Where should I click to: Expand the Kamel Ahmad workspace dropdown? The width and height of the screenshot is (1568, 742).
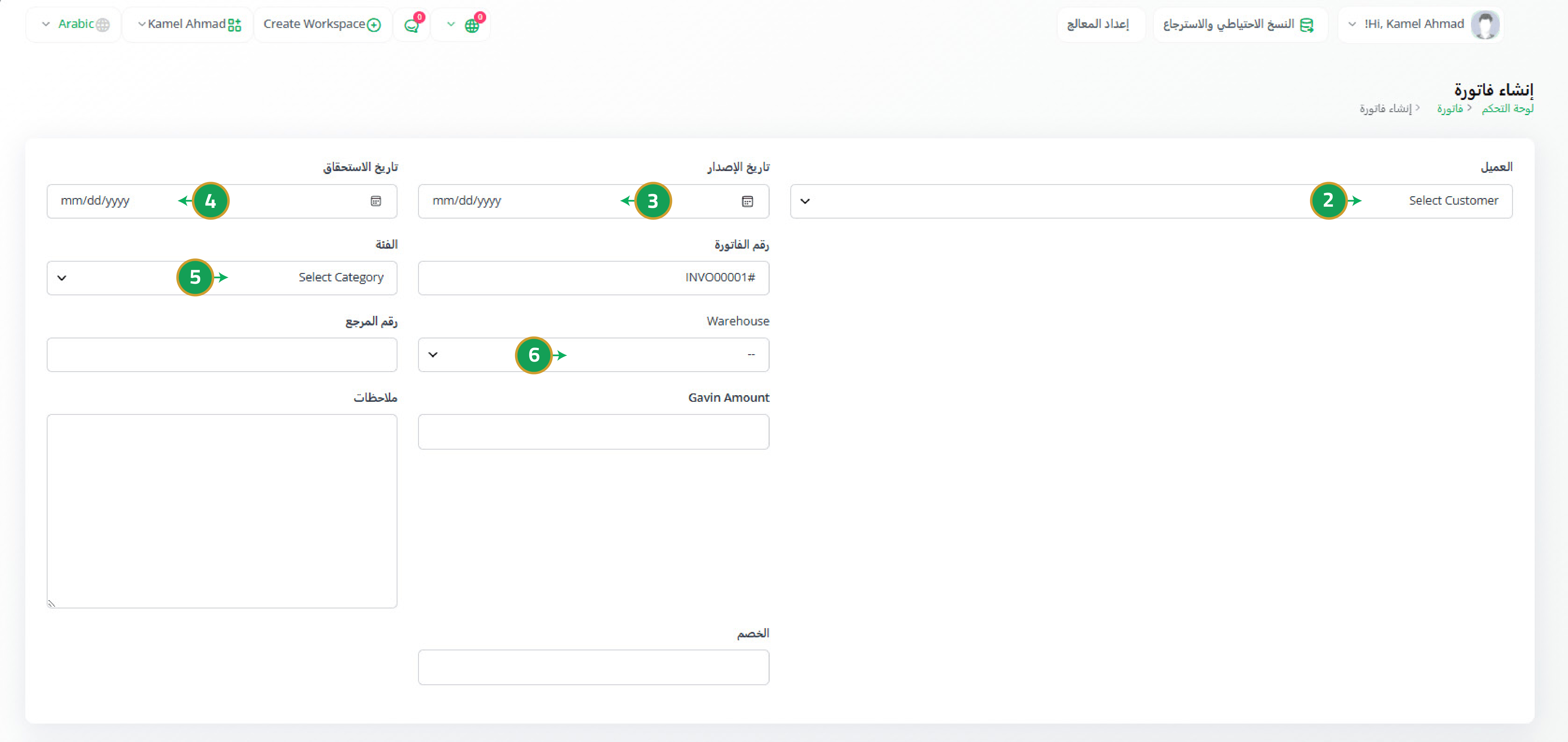[188, 24]
